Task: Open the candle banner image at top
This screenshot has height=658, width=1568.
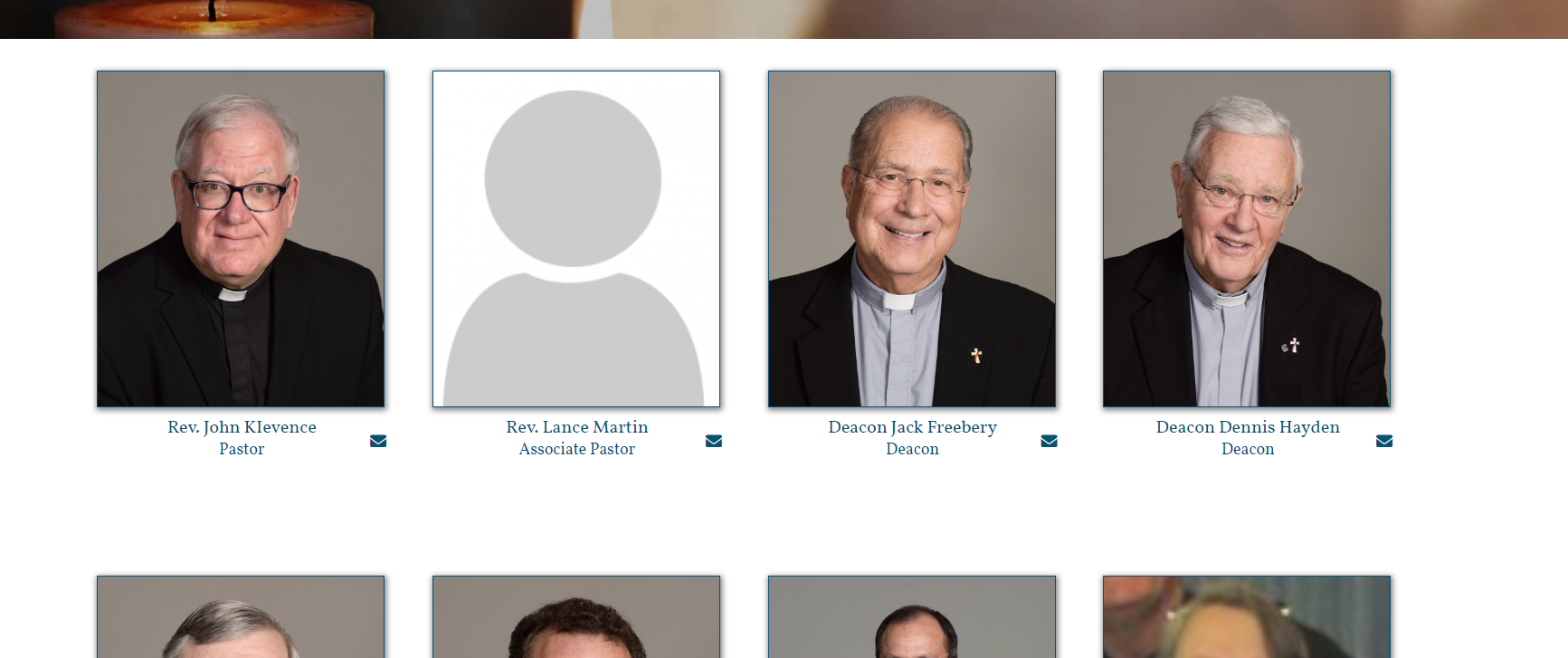Action: [x=784, y=19]
